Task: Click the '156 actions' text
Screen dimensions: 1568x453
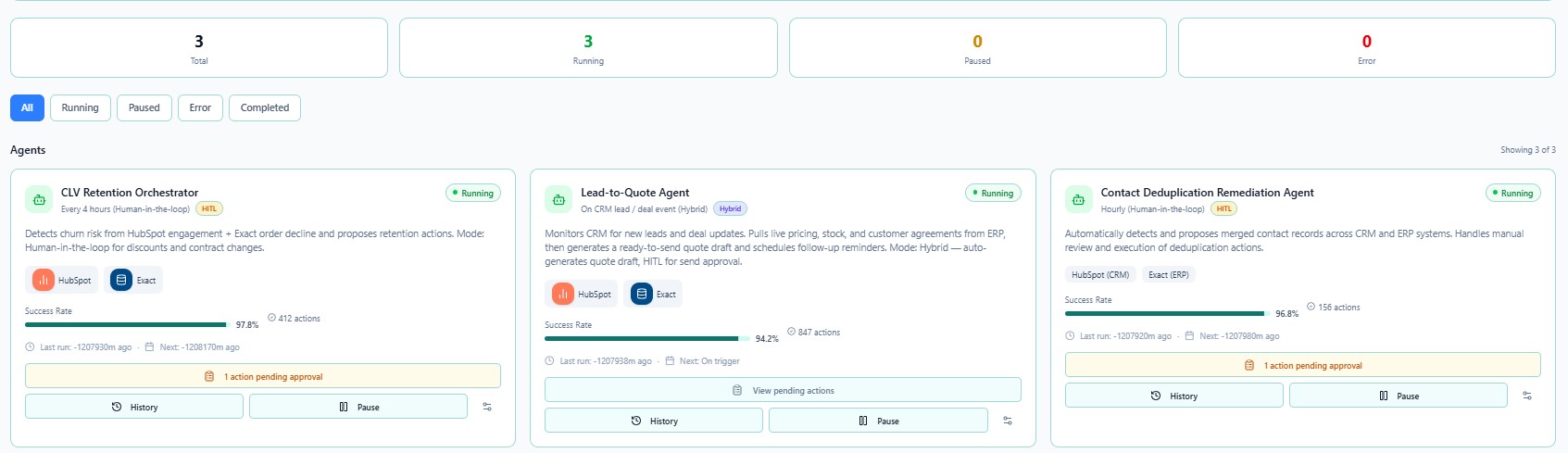Action: [1339, 307]
